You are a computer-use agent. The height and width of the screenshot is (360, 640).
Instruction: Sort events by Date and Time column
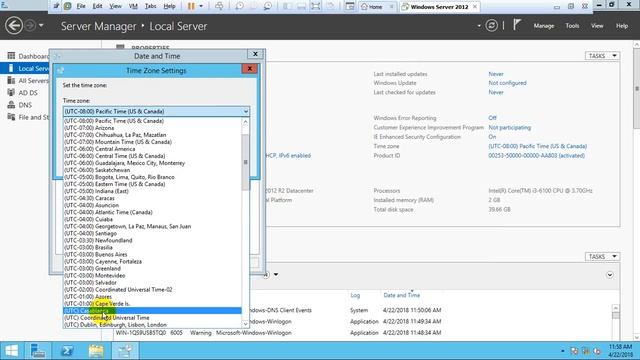pos(402,295)
